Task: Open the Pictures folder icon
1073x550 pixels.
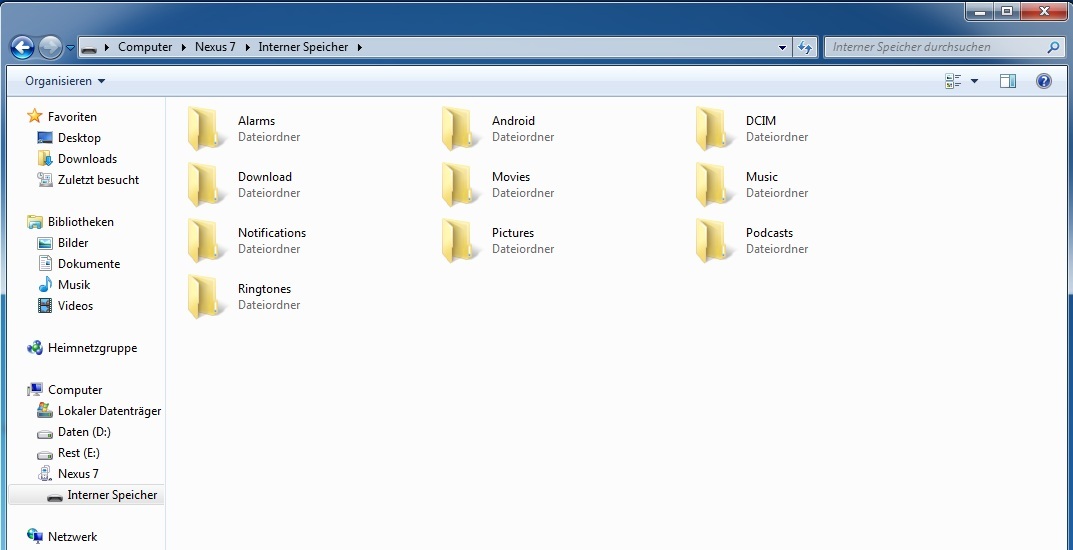Action: pos(461,241)
